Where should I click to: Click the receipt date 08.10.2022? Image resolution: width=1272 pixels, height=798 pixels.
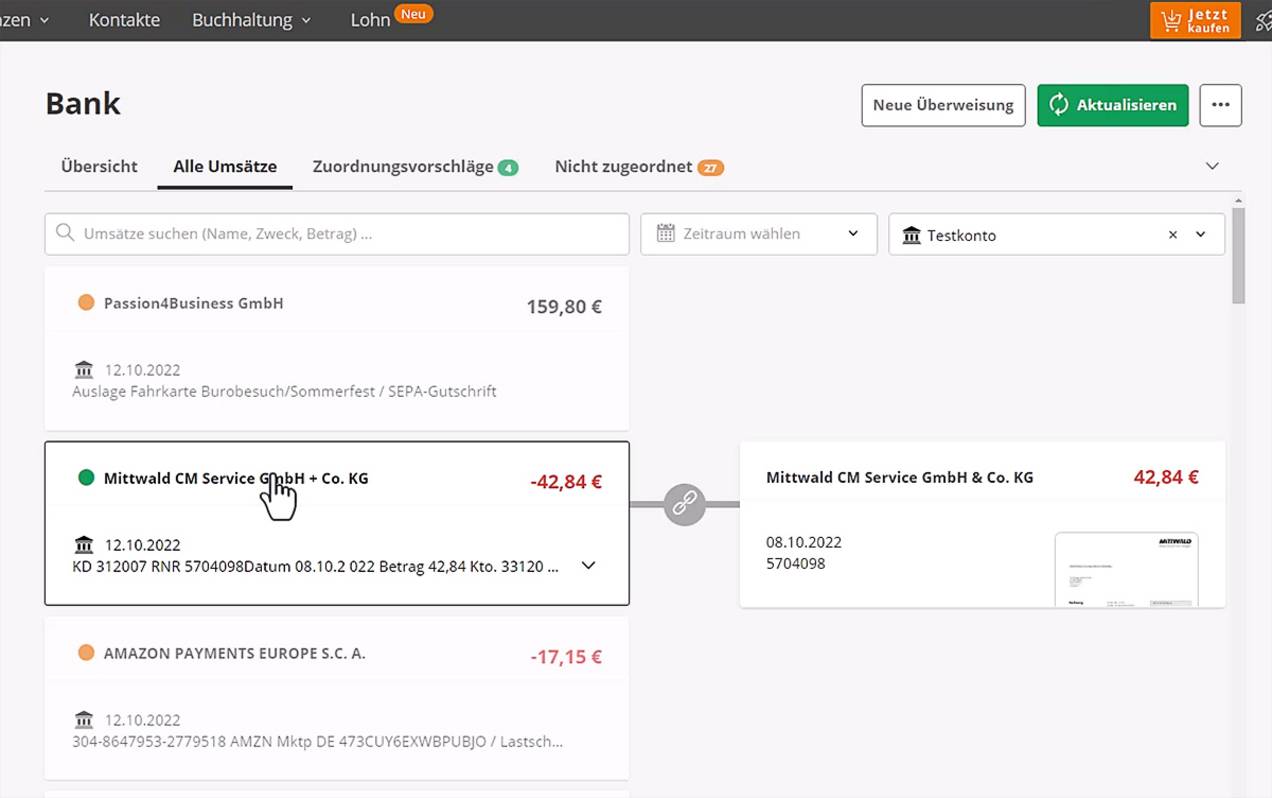tap(804, 542)
